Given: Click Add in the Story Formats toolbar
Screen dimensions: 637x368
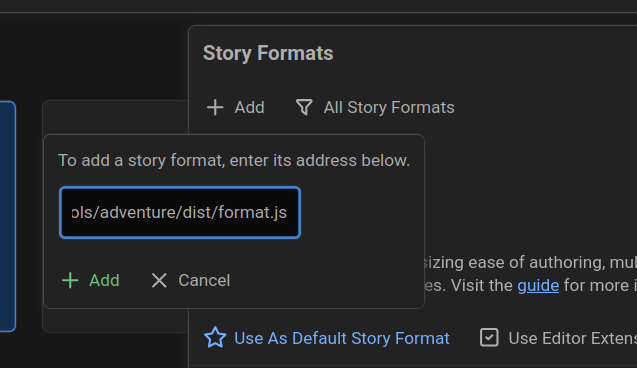Looking at the screenshot, I should (x=236, y=108).
